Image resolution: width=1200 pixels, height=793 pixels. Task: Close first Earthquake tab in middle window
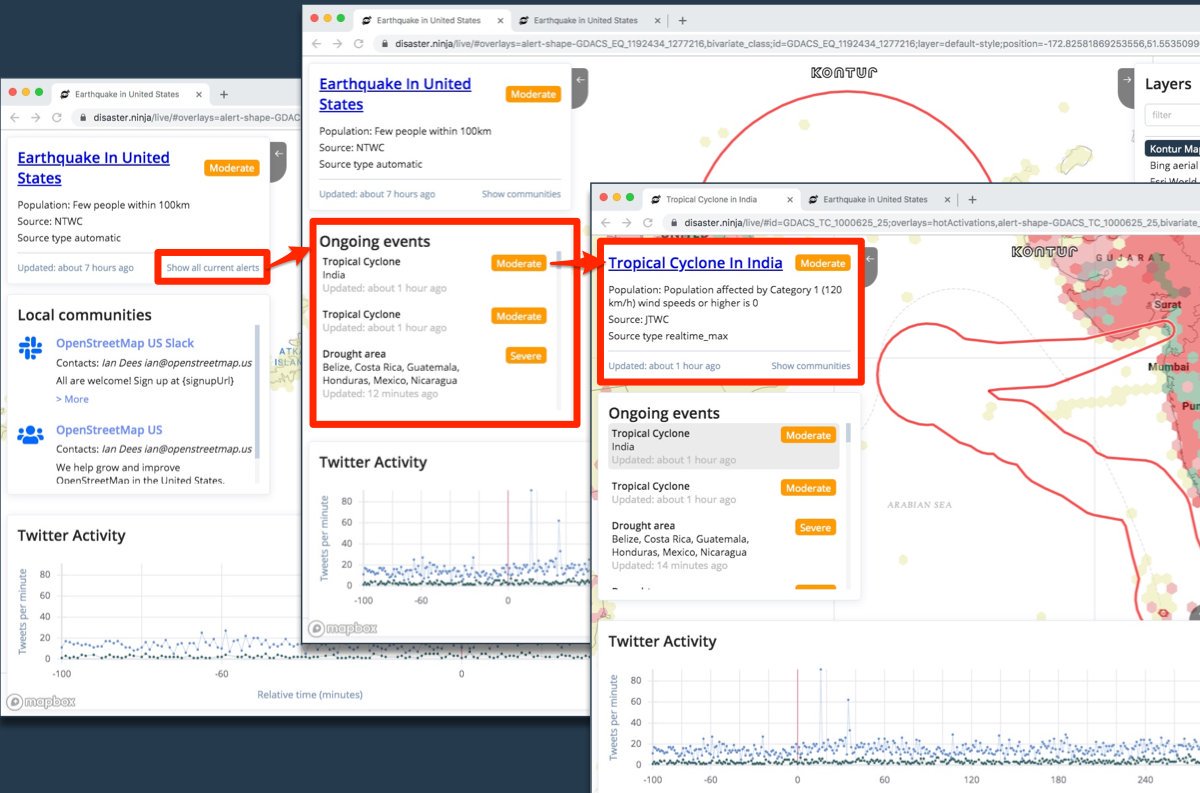500,20
